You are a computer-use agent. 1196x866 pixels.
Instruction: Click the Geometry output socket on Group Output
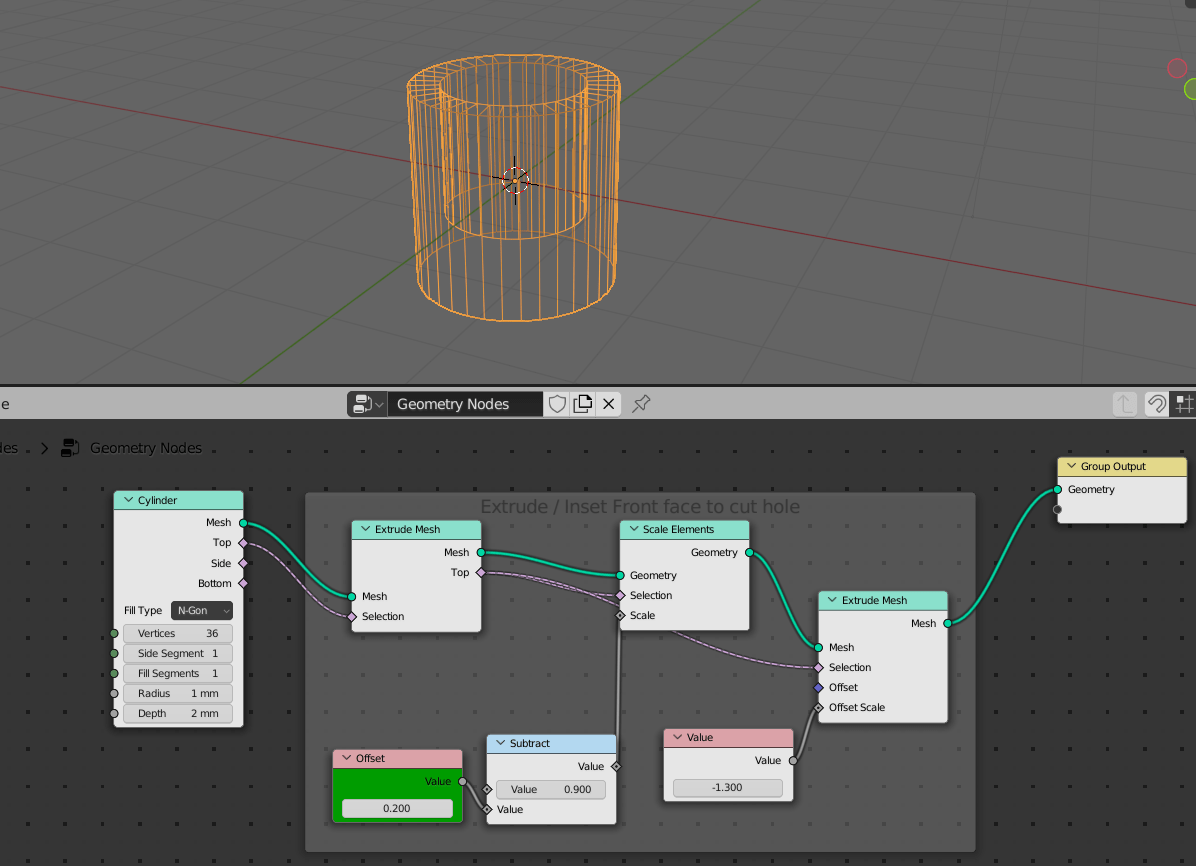click(1057, 489)
